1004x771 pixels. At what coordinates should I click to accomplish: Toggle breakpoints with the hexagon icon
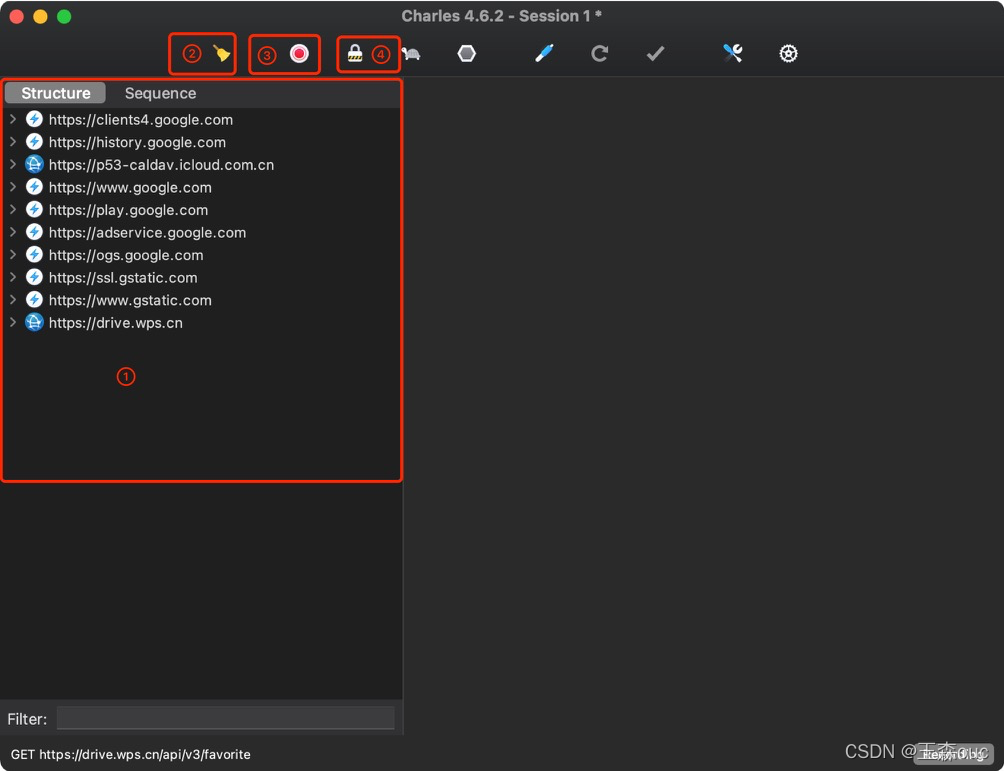pyautogui.click(x=467, y=54)
